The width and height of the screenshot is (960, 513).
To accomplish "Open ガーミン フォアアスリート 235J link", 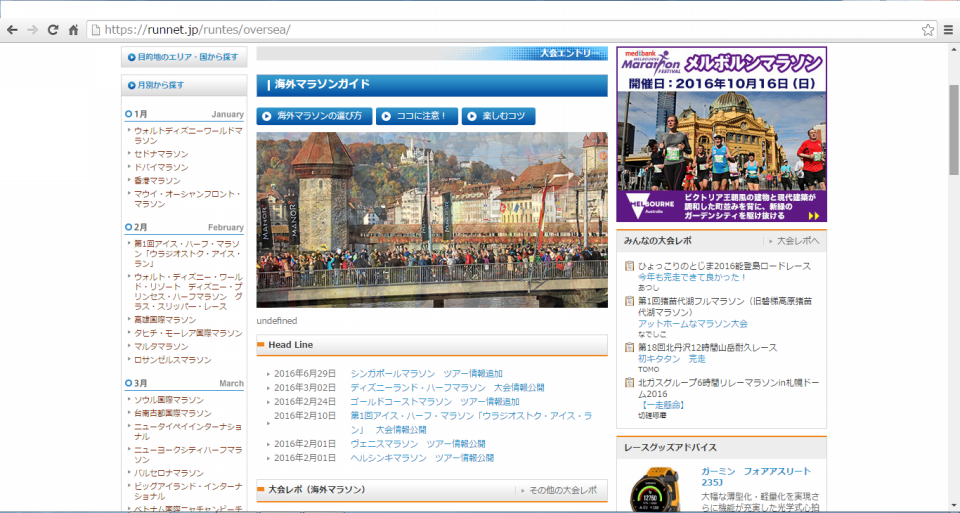I will point(756,477).
